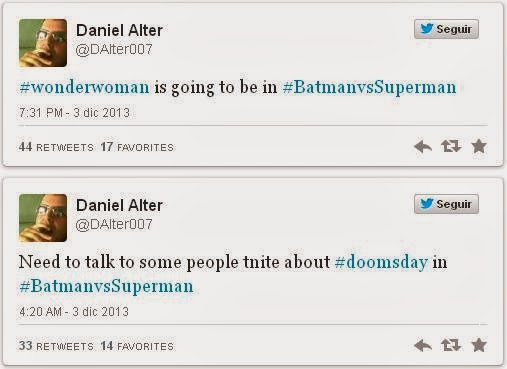Open the 7:31 PM - 3 dic 2013 timestamp

74,113
